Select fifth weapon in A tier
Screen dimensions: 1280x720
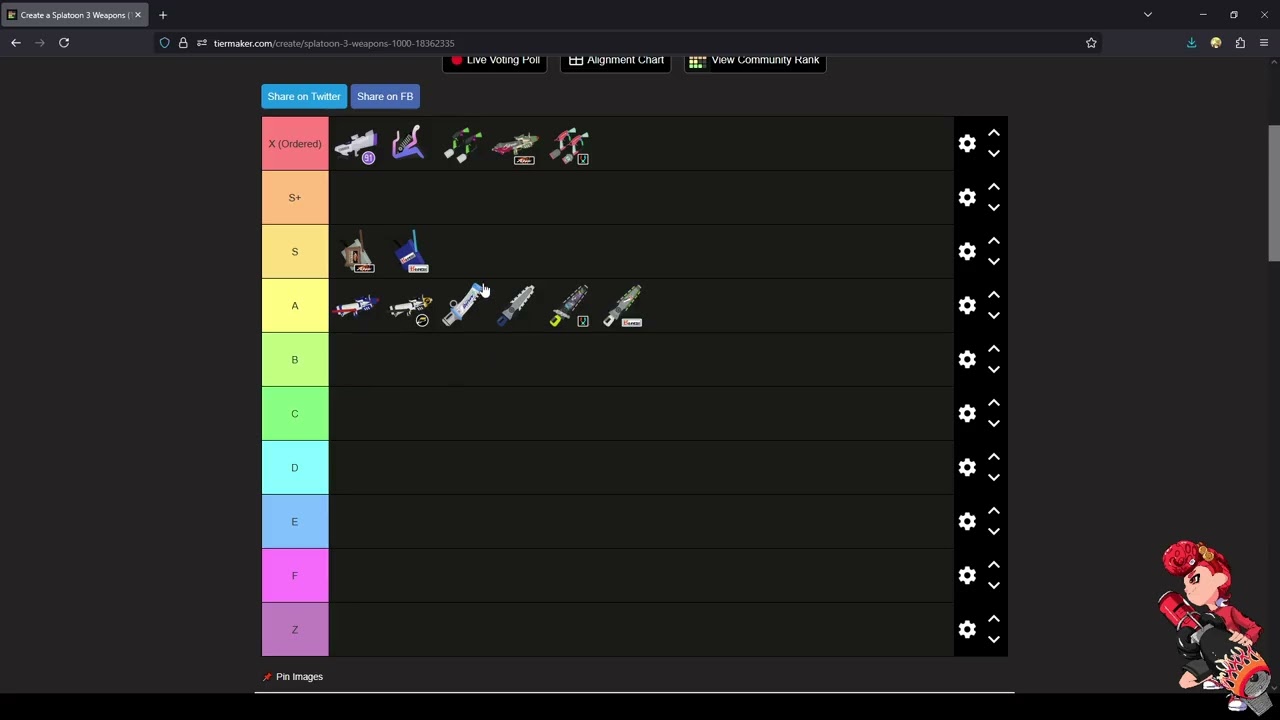click(569, 306)
